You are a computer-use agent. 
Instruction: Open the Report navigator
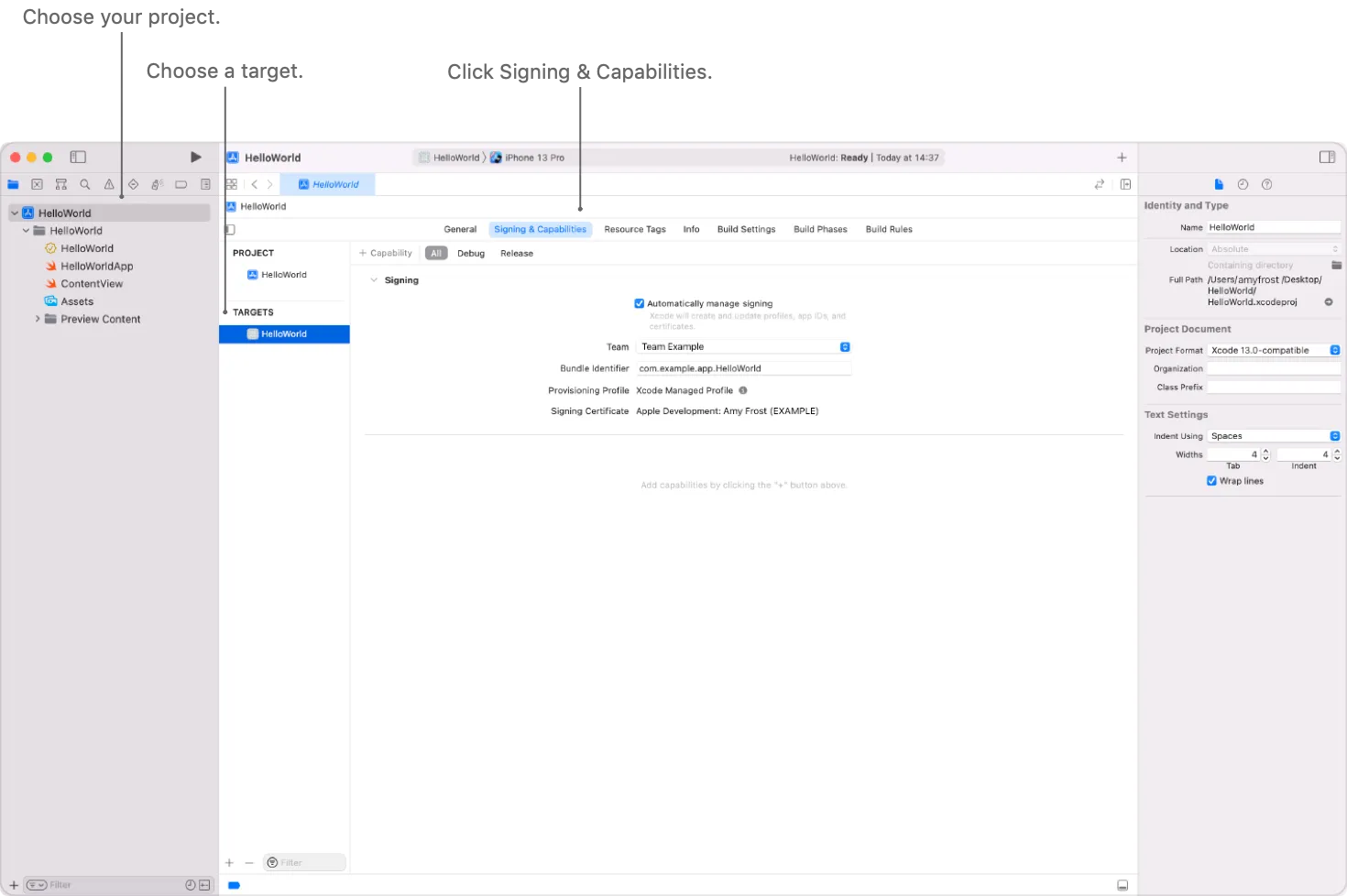(205, 184)
